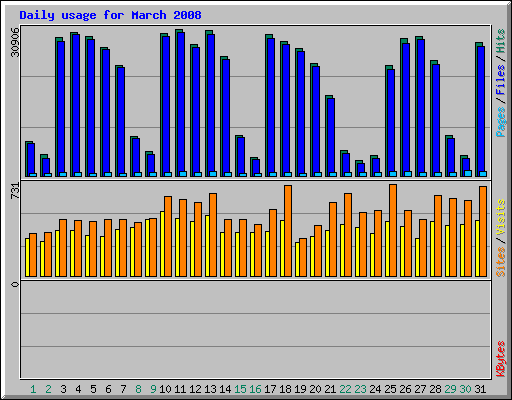Click the orange sites bar for day 25
512x400 pixels.
point(393,230)
